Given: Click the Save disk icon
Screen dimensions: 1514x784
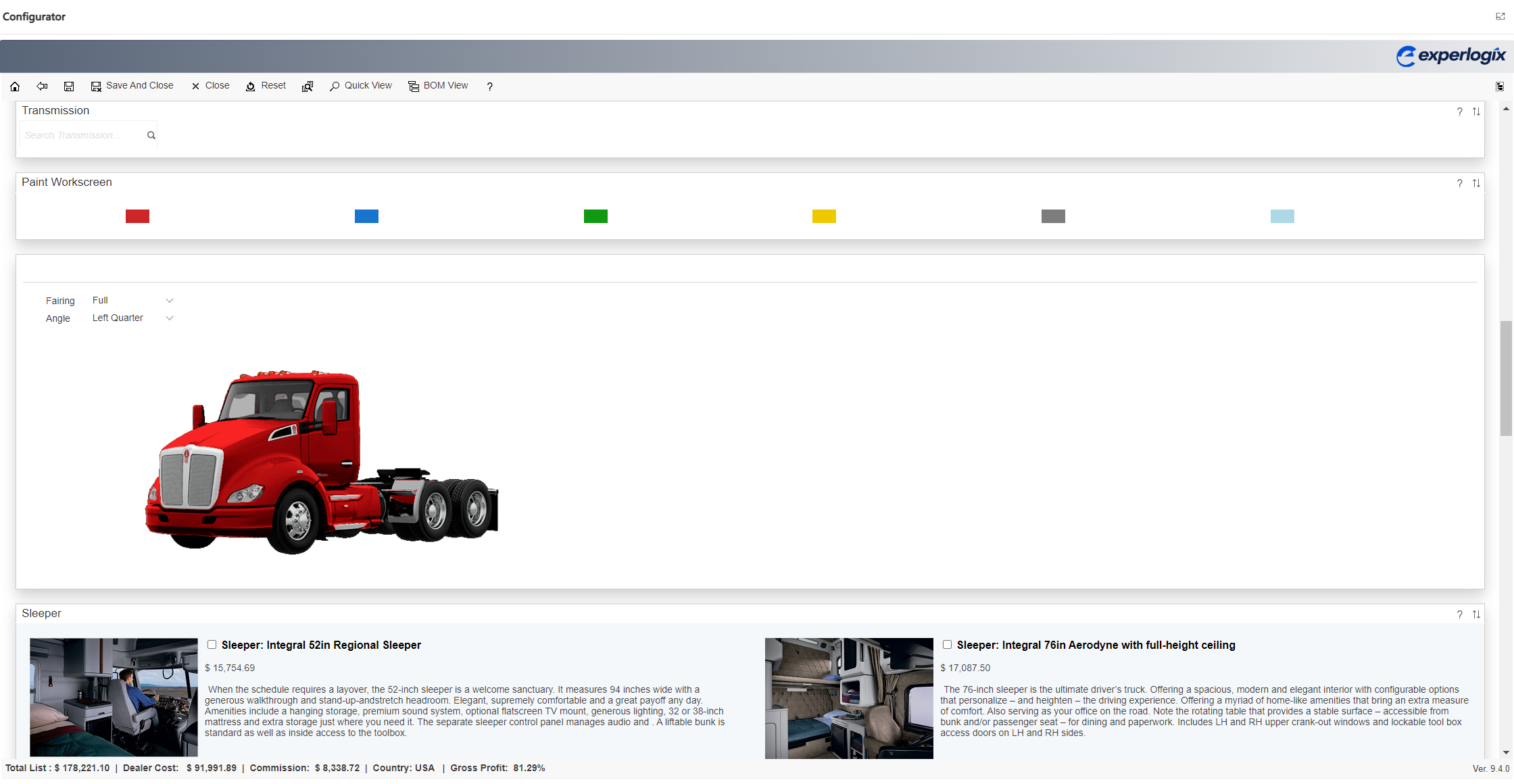Looking at the screenshot, I should [x=68, y=86].
